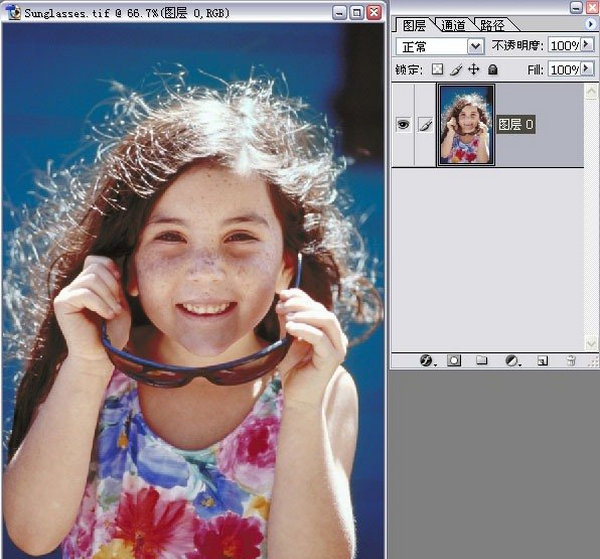
Task: Click the 不透明度 opacity value field
Action: [x=564, y=46]
